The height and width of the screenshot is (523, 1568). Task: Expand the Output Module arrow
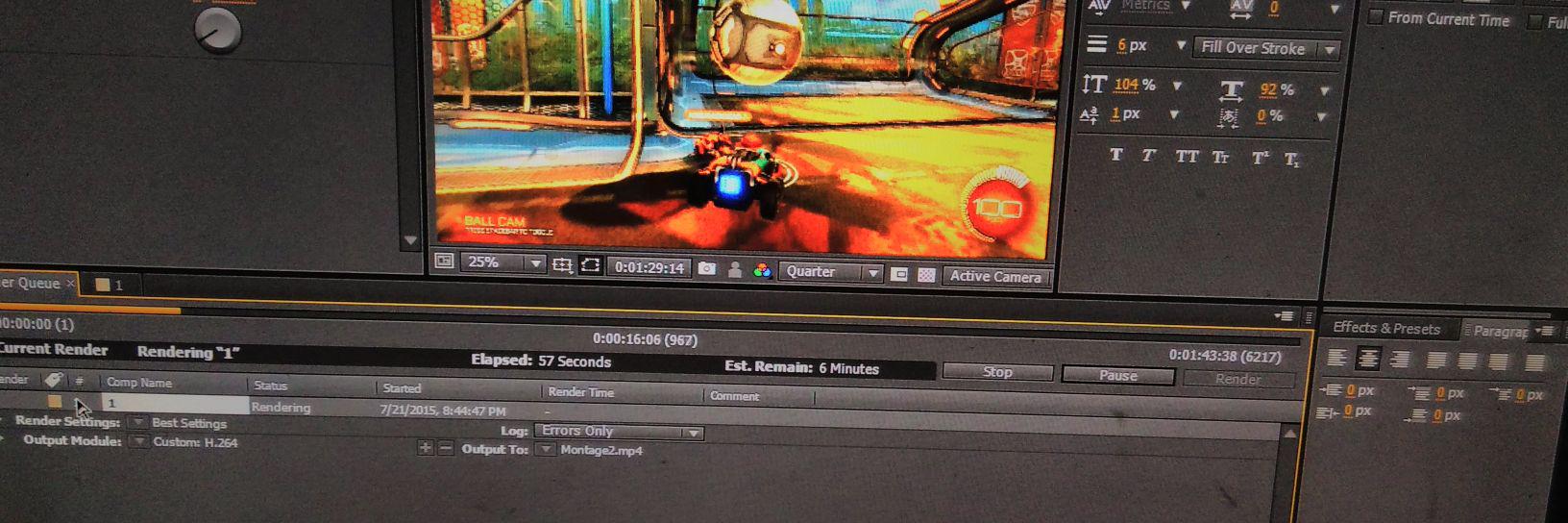pos(139,441)
